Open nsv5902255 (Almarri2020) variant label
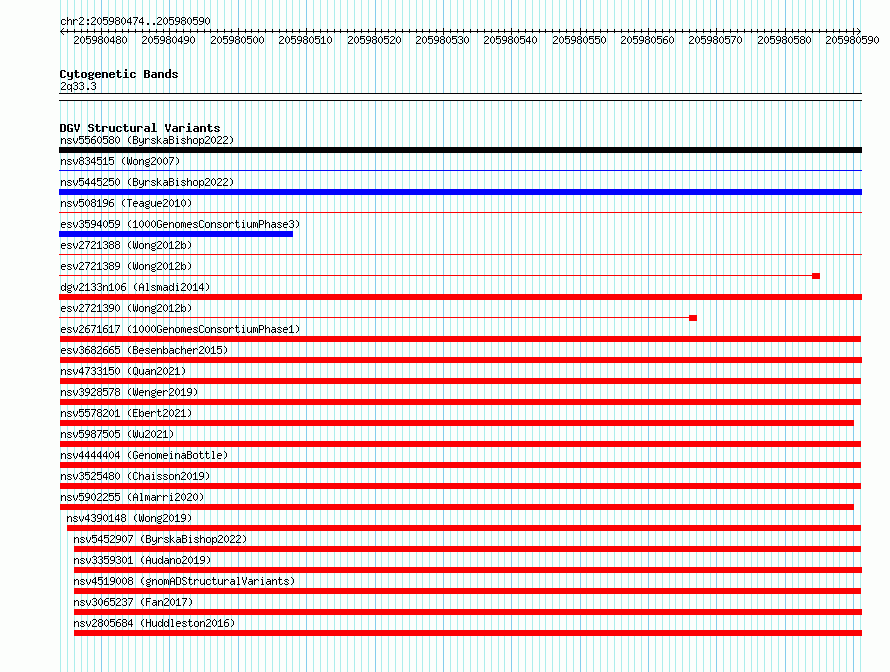The width and height of the screenshot is (890, 672). [132, 497]
